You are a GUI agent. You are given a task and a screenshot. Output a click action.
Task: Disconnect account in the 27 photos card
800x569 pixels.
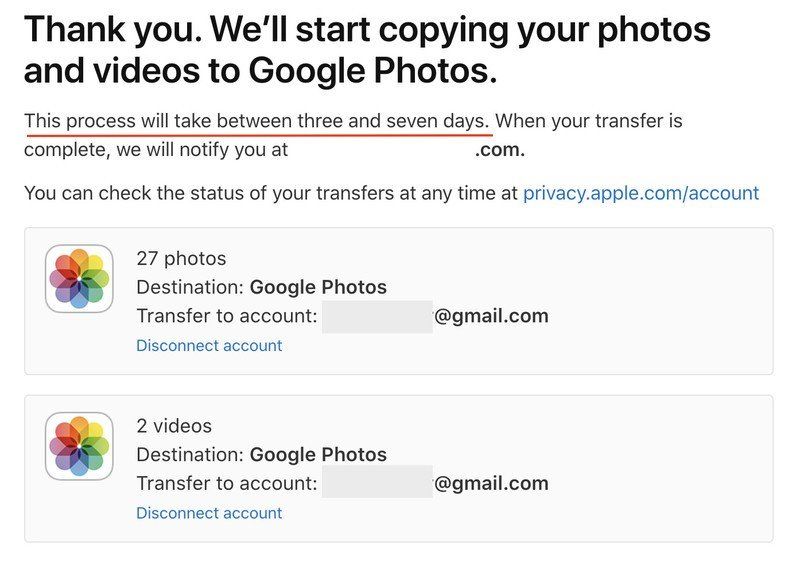coord(209,345)
